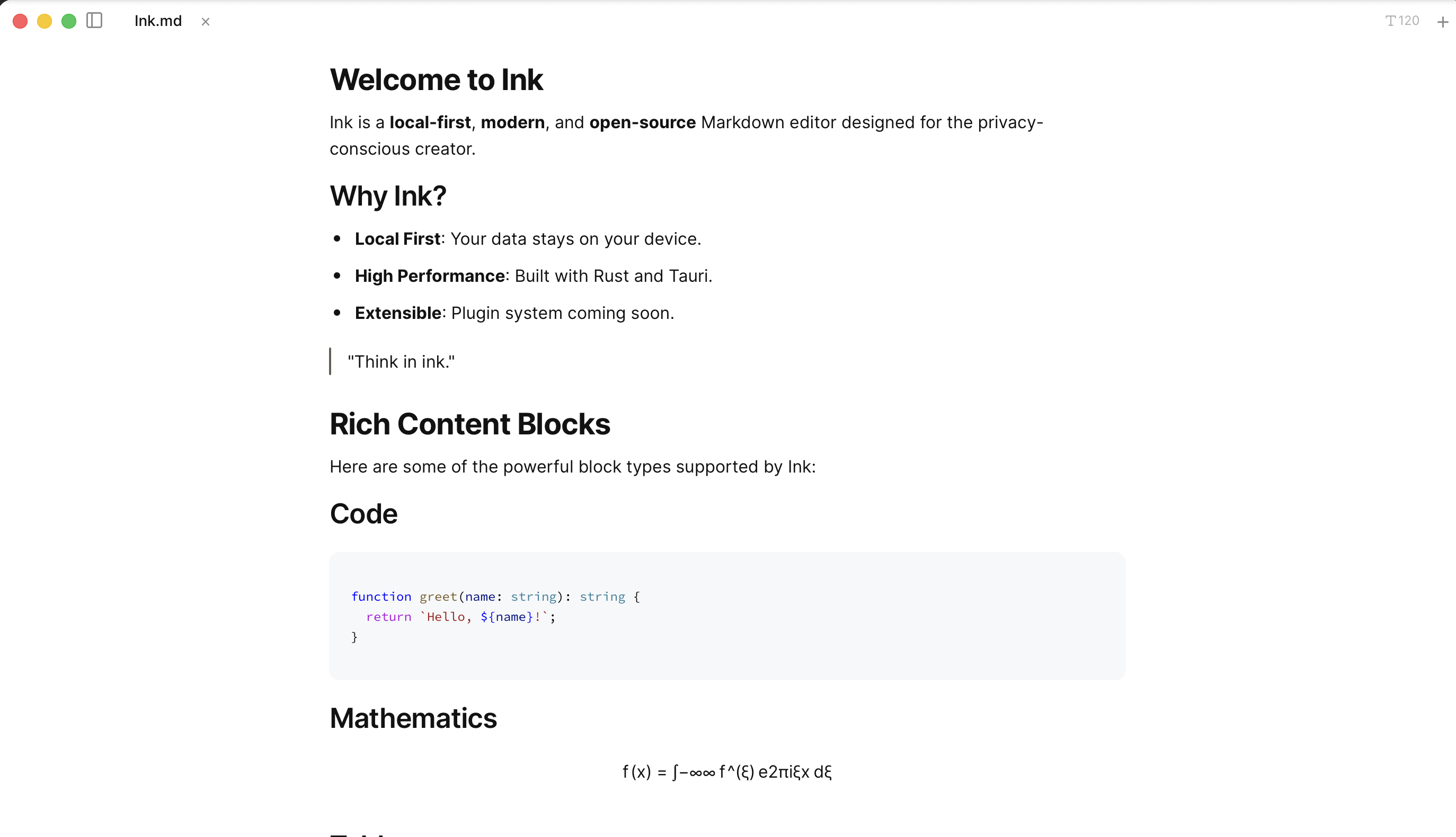
Task: Click the green zoom traffic light
Action: [68, 21]
